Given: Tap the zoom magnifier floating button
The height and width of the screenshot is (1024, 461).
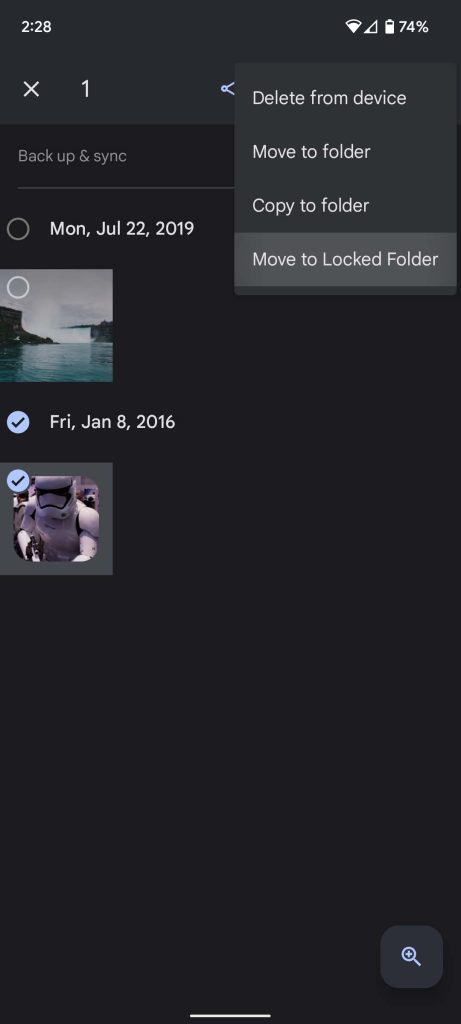Looking at the screenshot, I should pyautogui.click(x=411, y=956).
